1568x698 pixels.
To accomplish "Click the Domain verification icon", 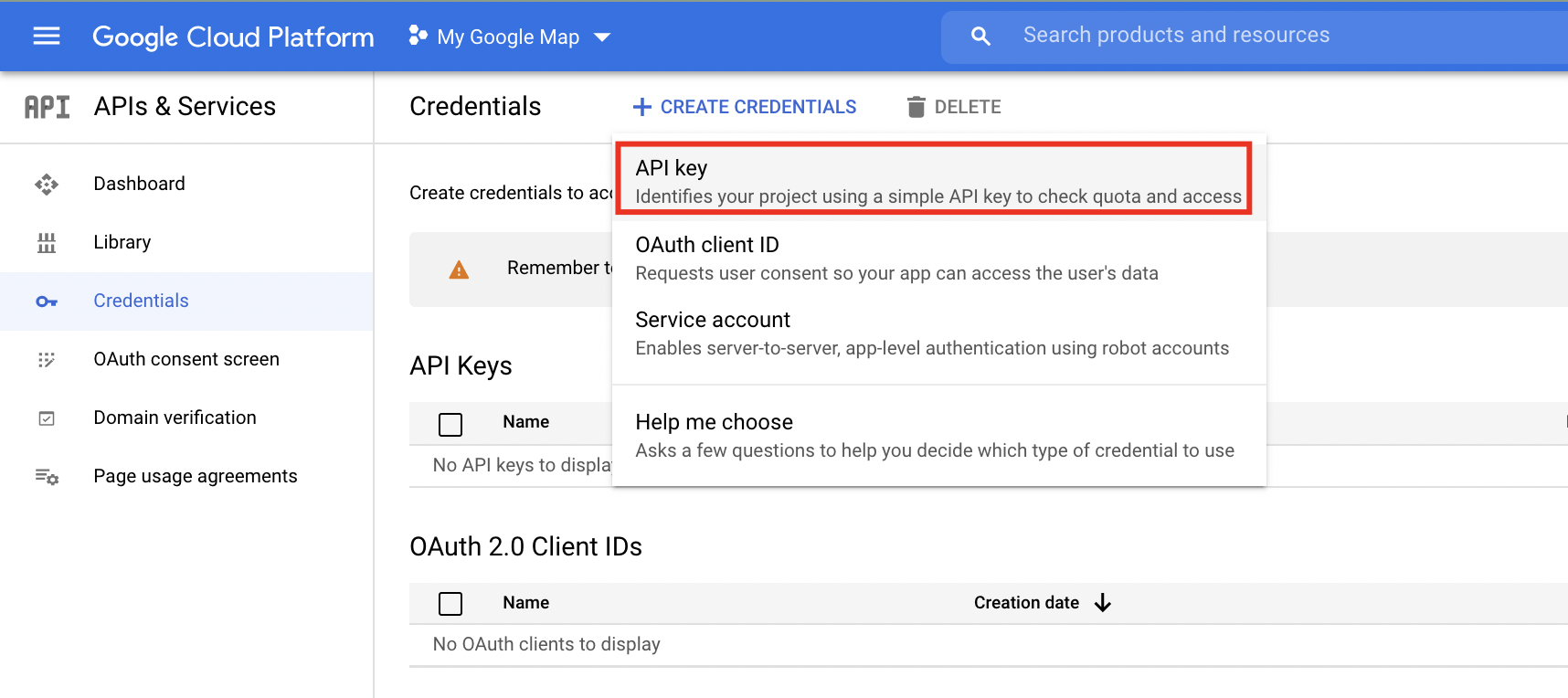I will pos(47,418).
